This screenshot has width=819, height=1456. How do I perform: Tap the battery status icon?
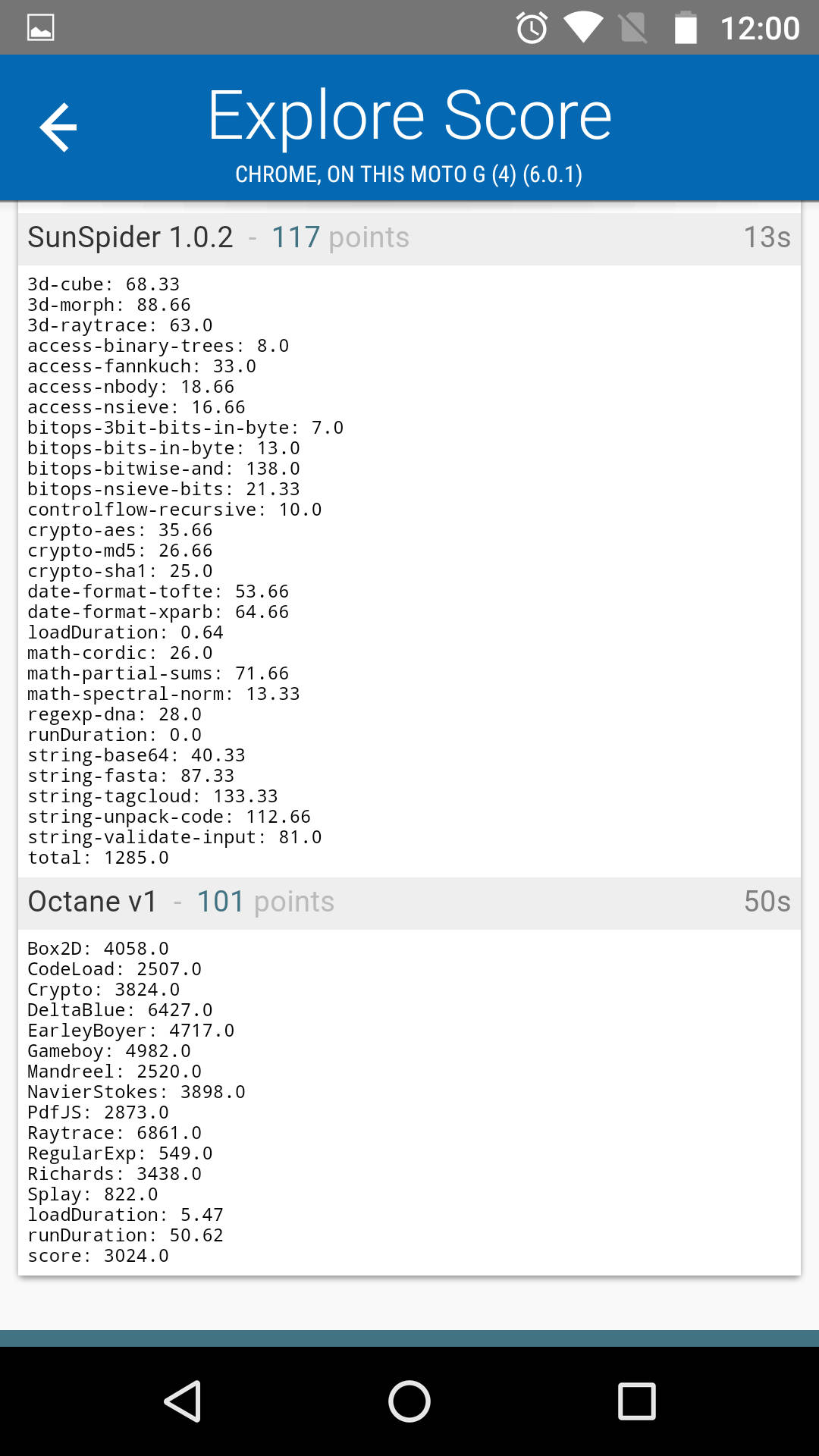tap(686, 27)
